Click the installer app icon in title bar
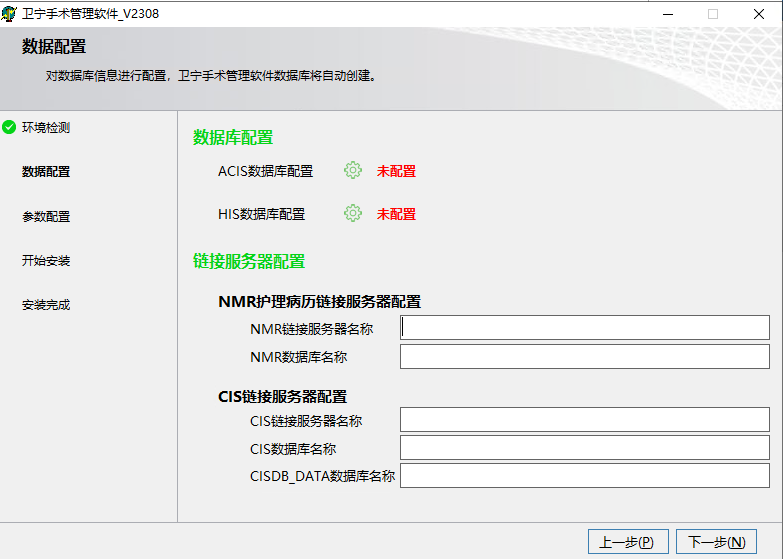 [x=8, y=13]
